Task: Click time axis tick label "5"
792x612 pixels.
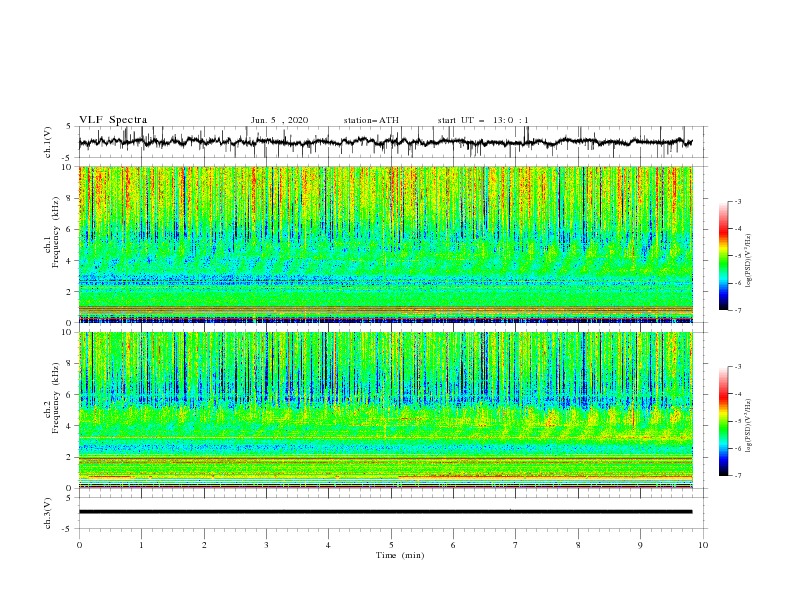Action: (391, 545)
